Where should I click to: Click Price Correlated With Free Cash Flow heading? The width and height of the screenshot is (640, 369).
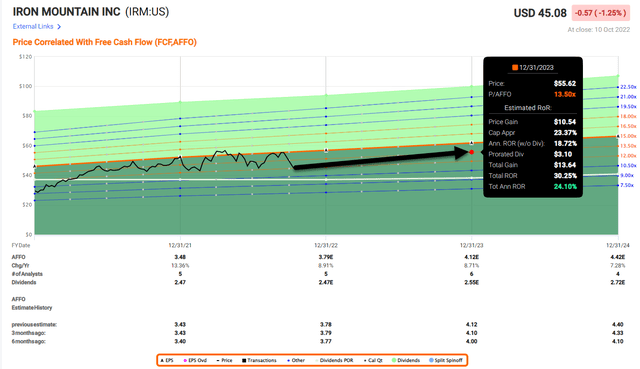(104, 42)
